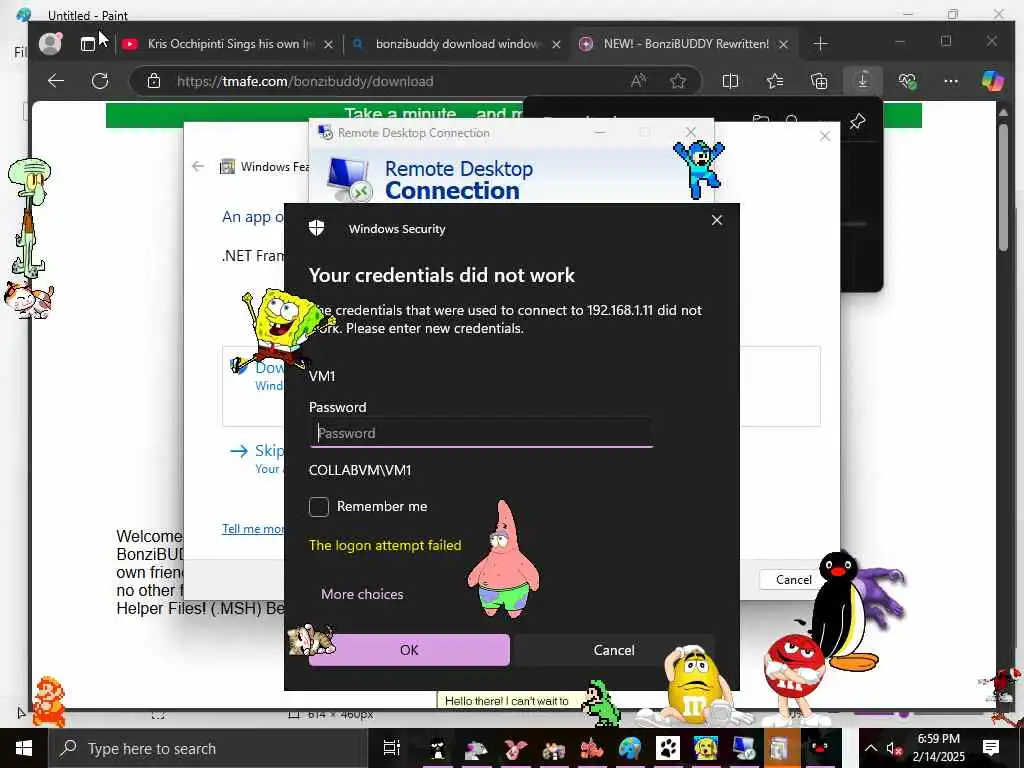The width and height of the screenshot is (1024, 768).
Task: Expand More choices in credentials dialog
Action: click(362, 594)
